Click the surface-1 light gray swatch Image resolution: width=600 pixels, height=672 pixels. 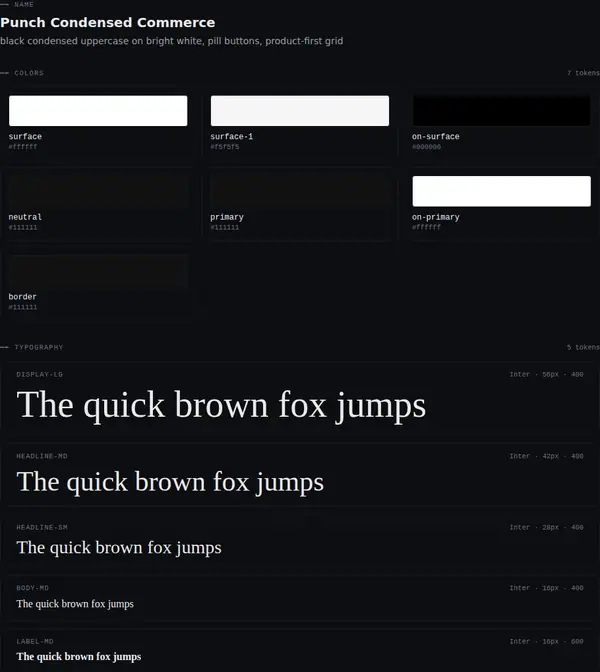(300, 111)
